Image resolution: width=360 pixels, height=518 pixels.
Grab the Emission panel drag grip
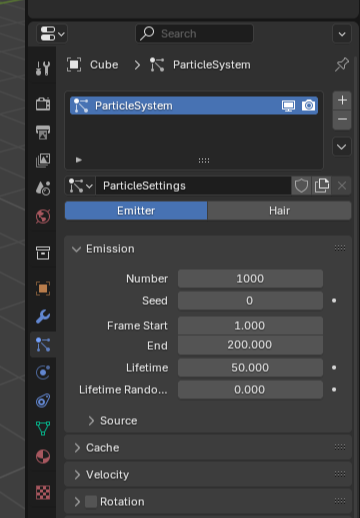340,248
